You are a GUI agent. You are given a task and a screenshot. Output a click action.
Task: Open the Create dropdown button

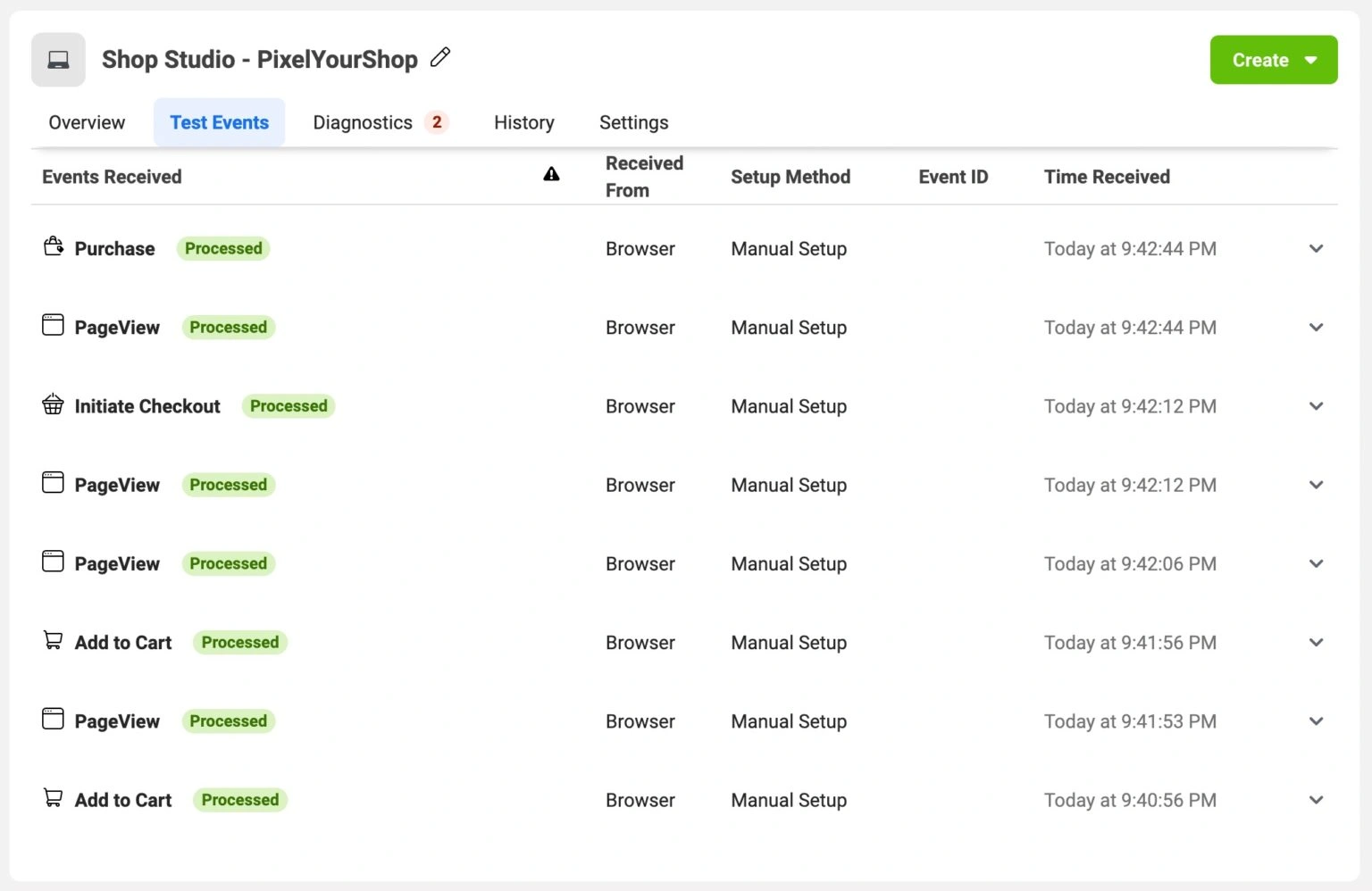[1273, 60]
